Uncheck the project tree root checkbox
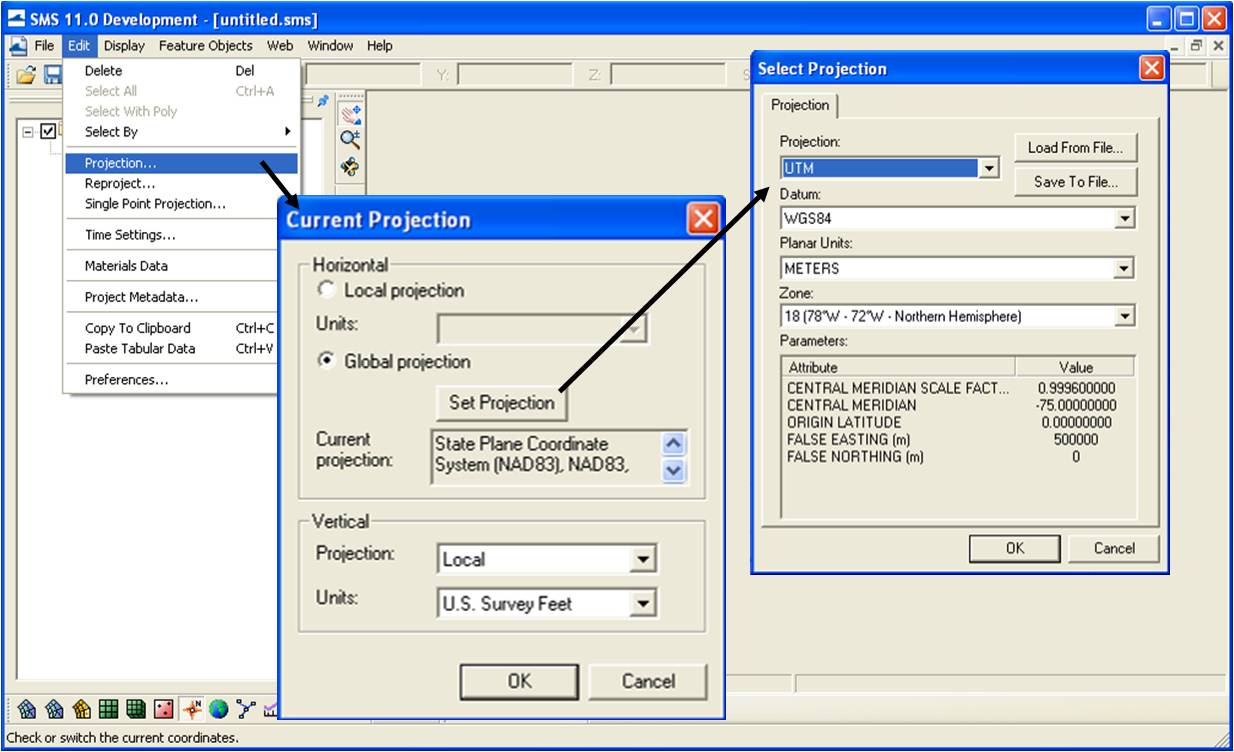Screen dimensions: 1234x752 [48, 132]
